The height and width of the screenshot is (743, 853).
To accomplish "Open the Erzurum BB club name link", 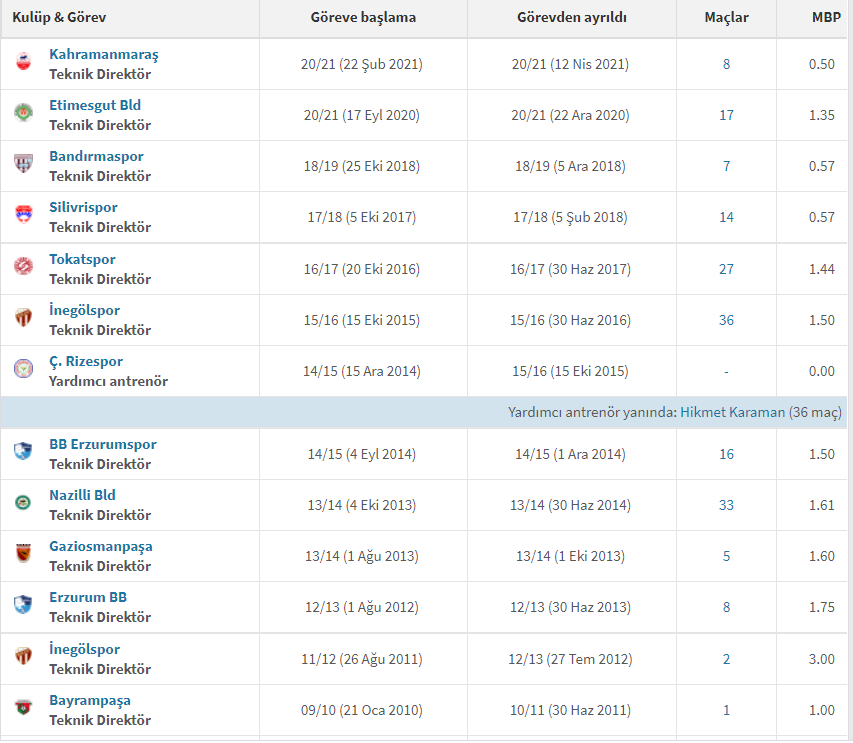I will pos(88,597).
